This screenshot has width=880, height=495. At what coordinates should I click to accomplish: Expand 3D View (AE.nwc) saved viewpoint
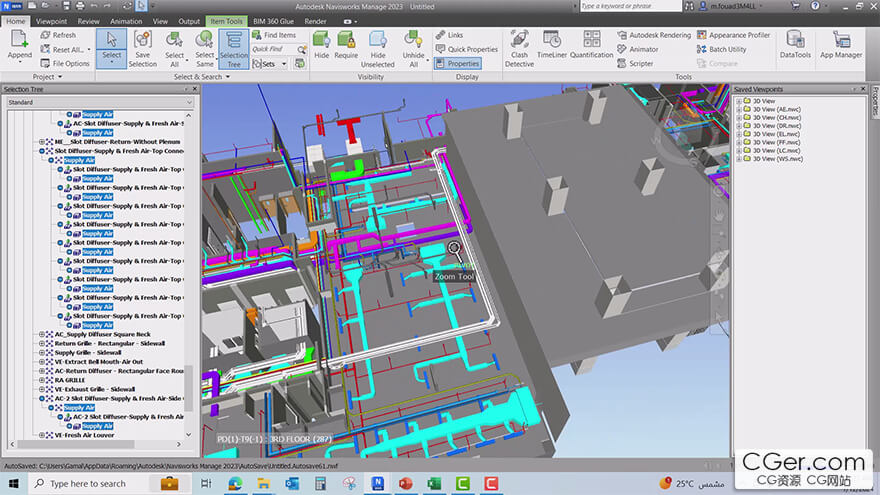(x=739, y=109)
